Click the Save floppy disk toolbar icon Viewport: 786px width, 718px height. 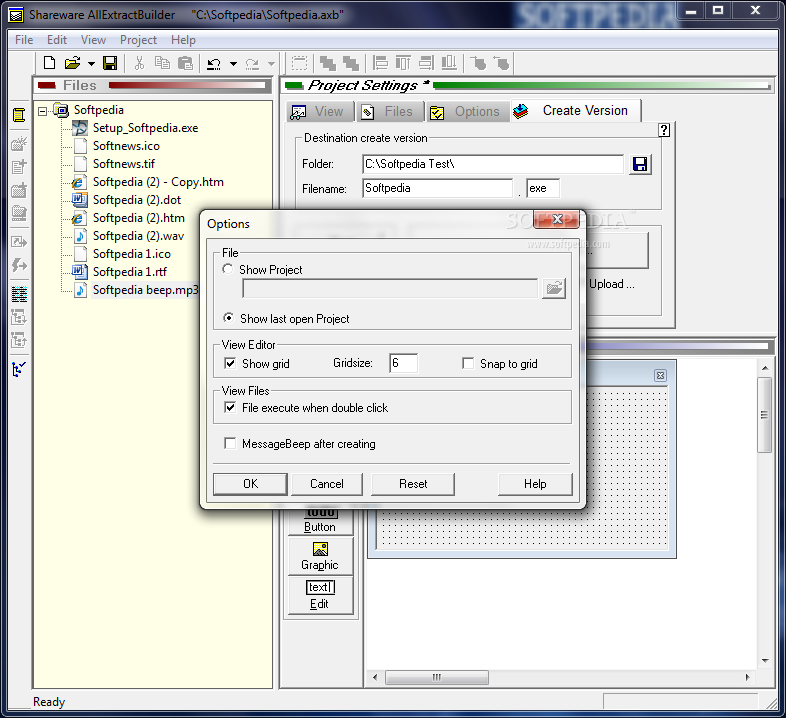110,63
